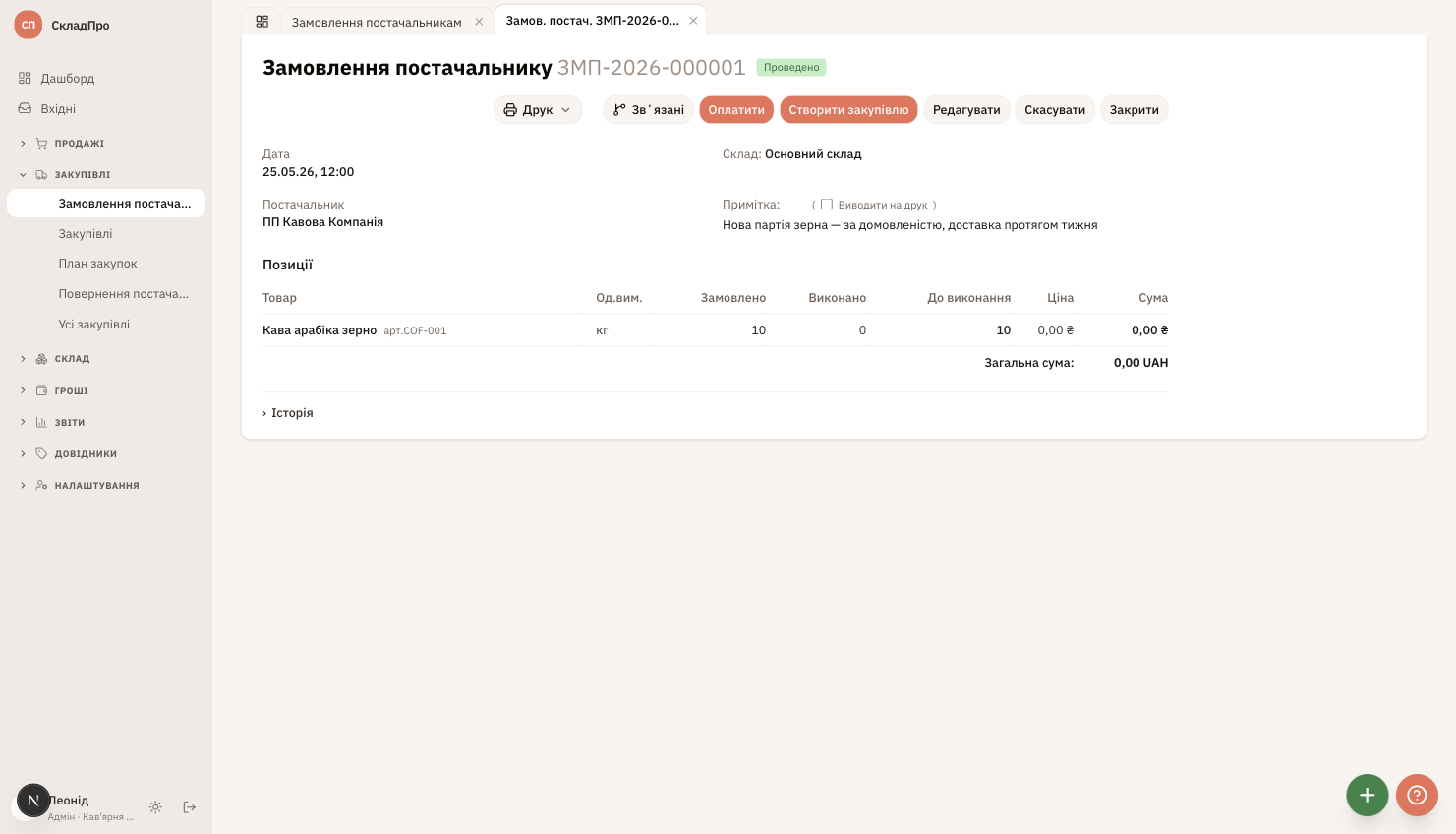Image resolution: width=1456 pixels, height=834 pixels.
Task: Click the Оплатити button
Action: [736, 110]
